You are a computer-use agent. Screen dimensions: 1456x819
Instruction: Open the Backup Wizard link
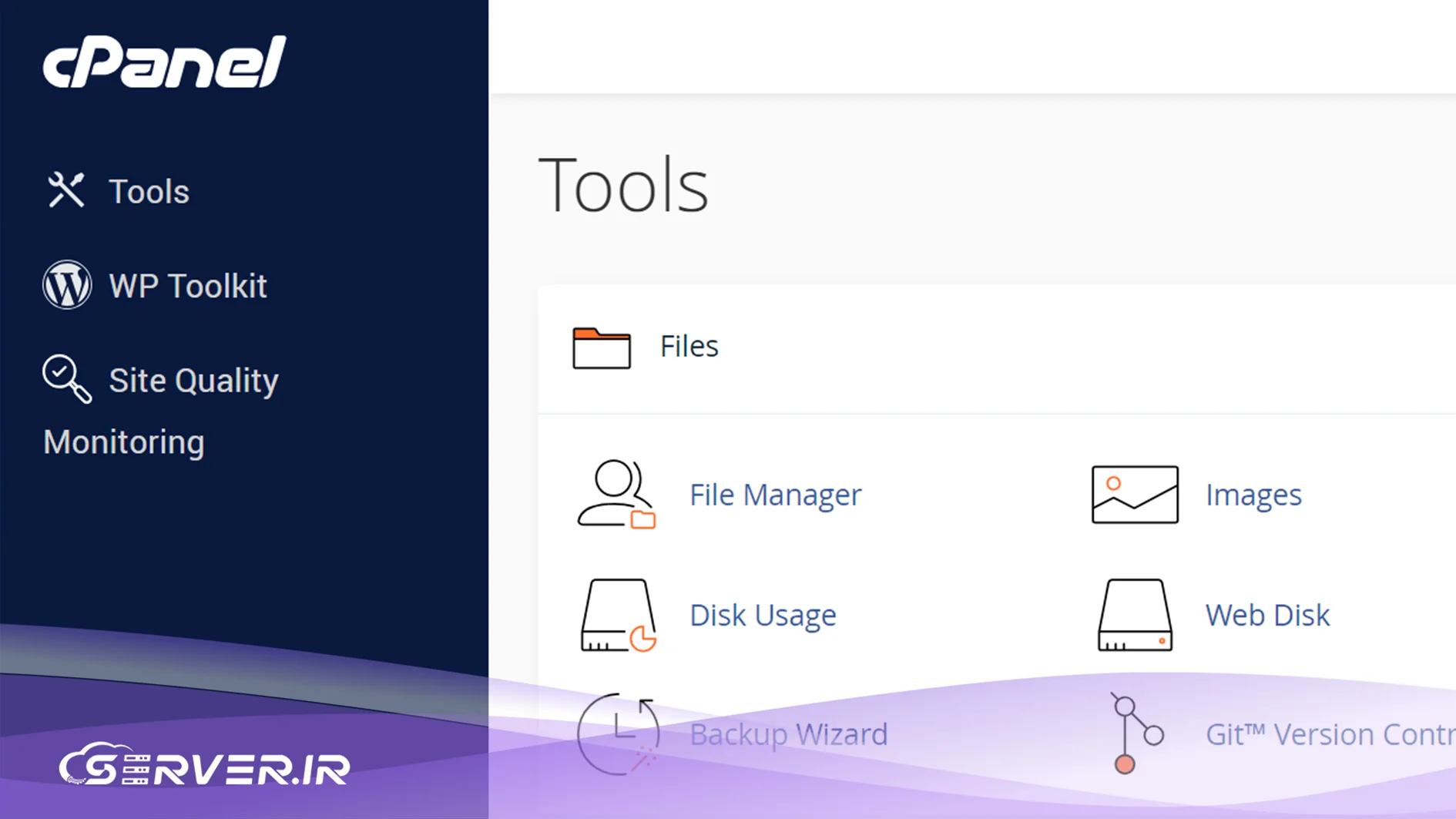[x=788, y=734]
